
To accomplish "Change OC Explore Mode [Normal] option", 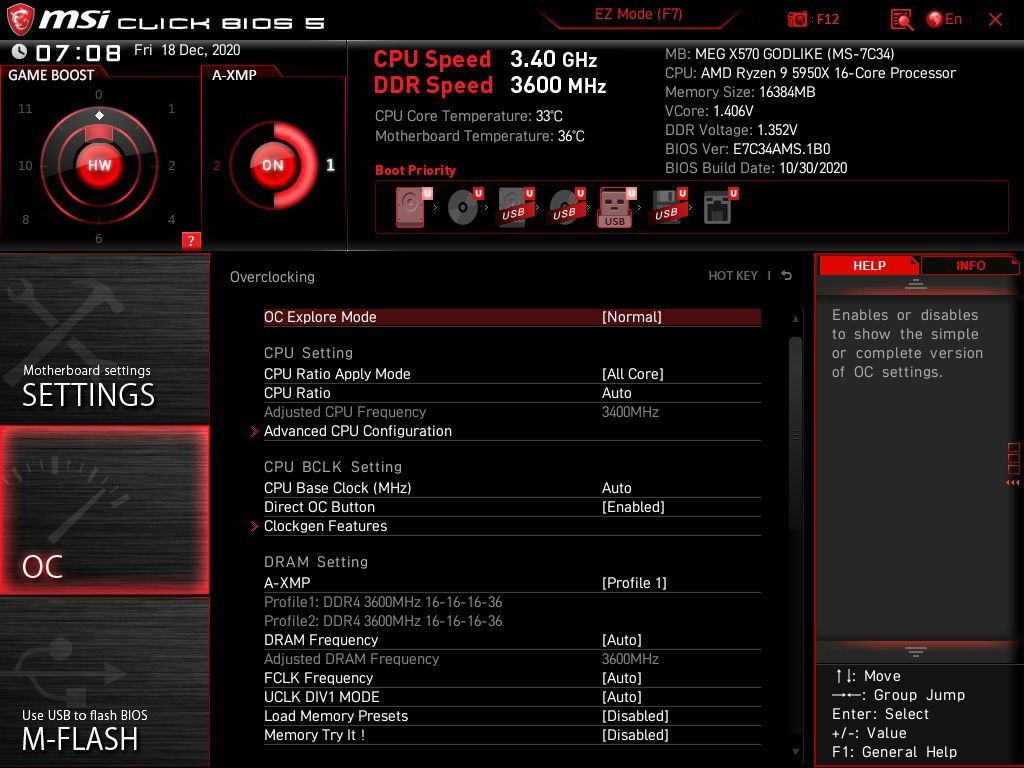I will pyautogui.click(x=512, y=317).
